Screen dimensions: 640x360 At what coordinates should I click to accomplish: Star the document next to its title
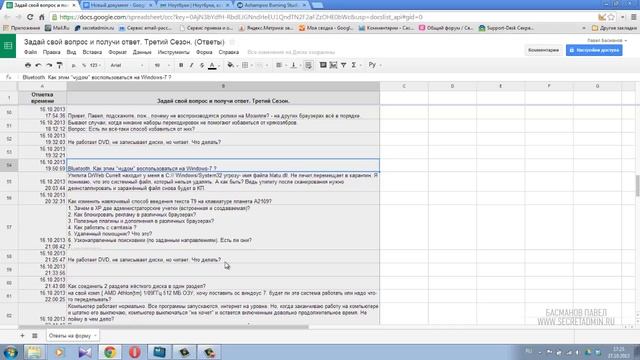pyautogui.click(x=232, y=42)
